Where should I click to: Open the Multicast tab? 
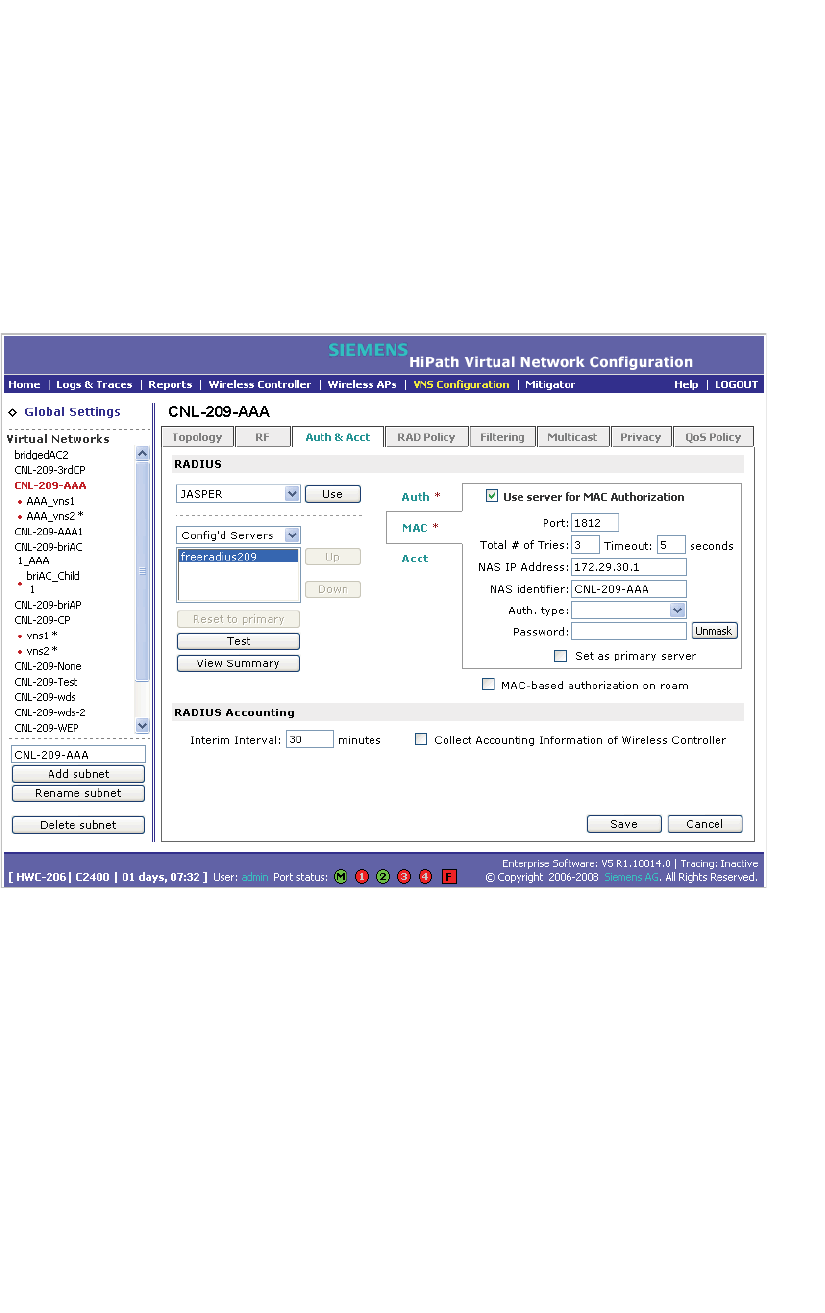(x=572, y=437)
